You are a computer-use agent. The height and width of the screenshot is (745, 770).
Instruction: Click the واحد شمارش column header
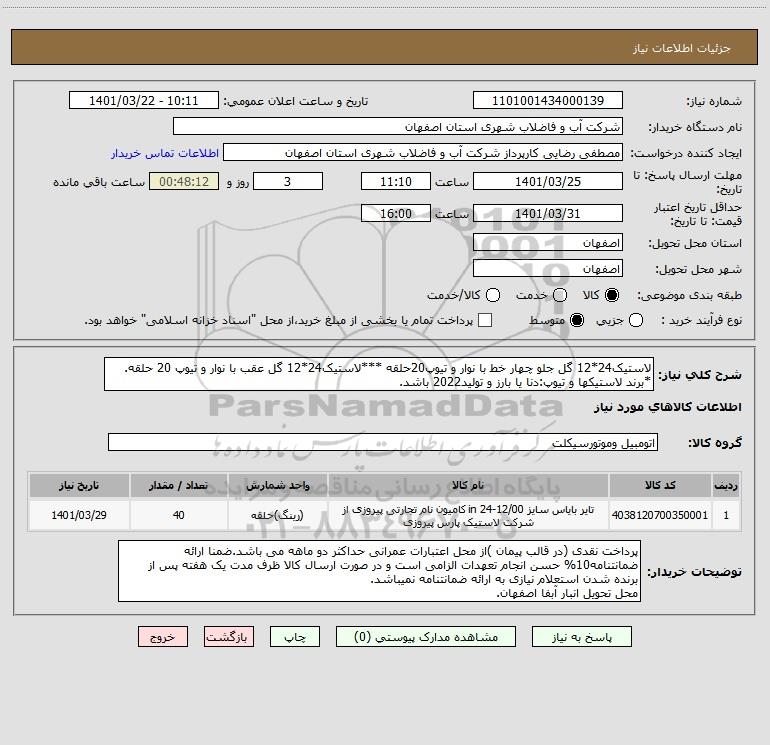pyautogui.click(x=277, y=485)
